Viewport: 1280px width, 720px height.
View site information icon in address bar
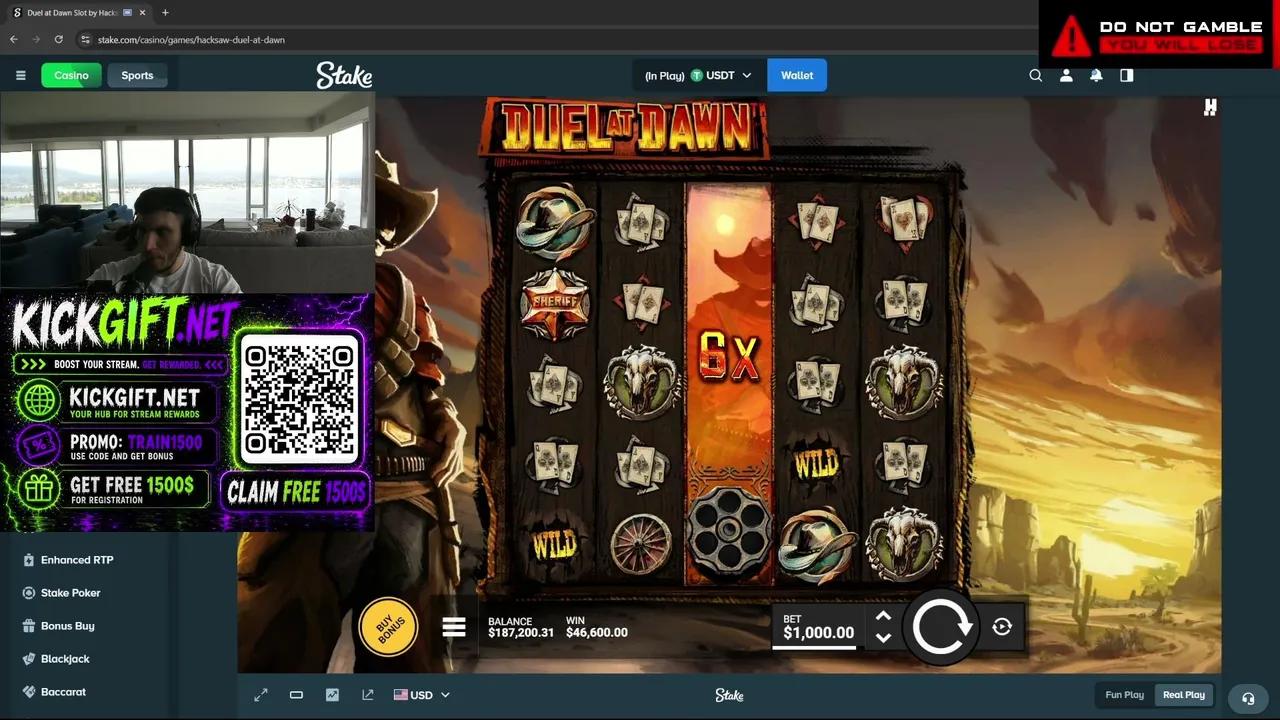tap(86, 40)
